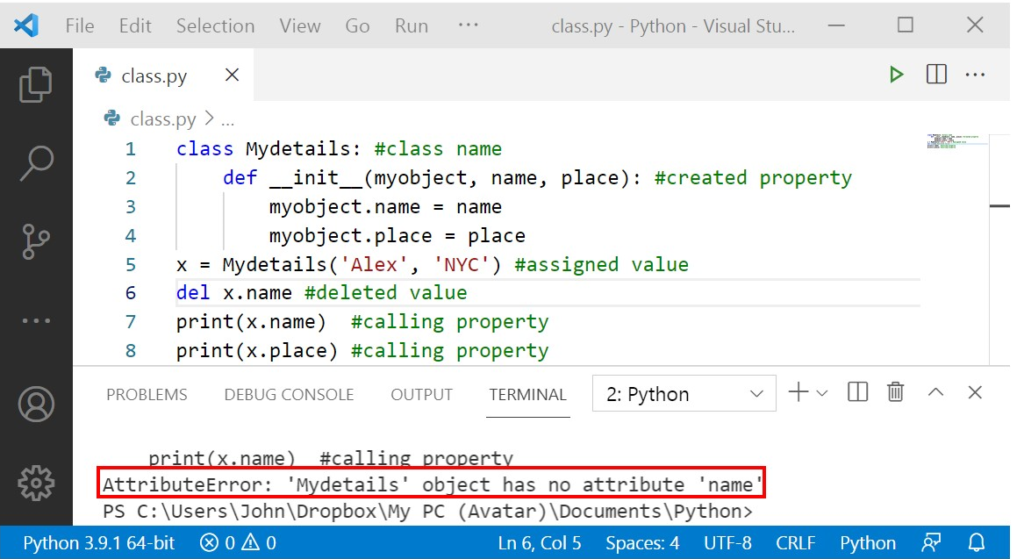Open editor More Actions ellipsis
Viewport: 1024px width, 559px height.
[975, 74]
